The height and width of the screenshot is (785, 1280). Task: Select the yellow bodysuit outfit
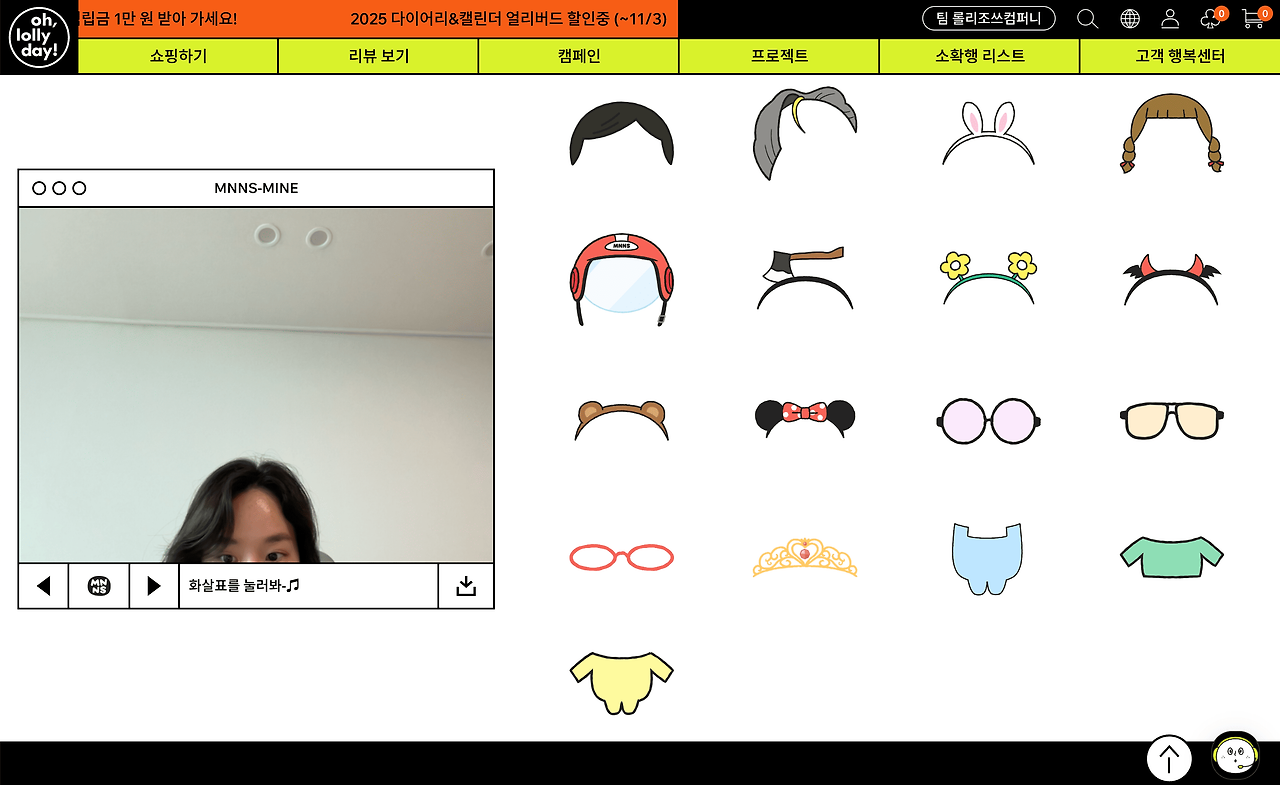pyautogui.click(x=621, y=683)
